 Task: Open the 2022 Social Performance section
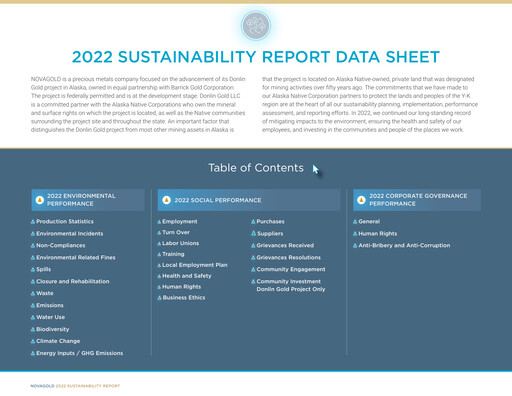point(249,200)
